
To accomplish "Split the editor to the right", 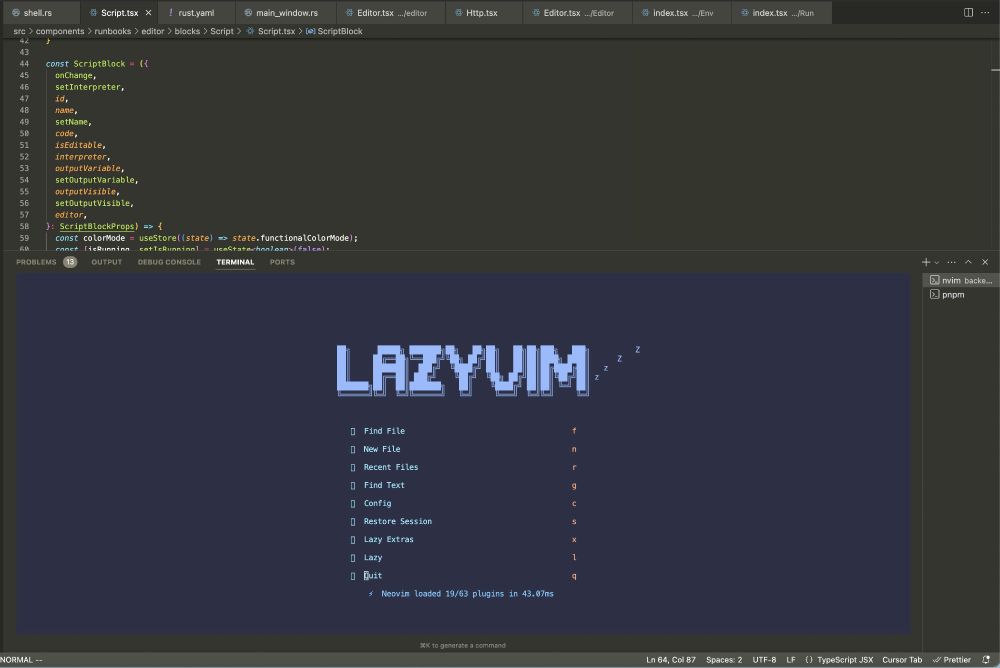I will point(968,13).
